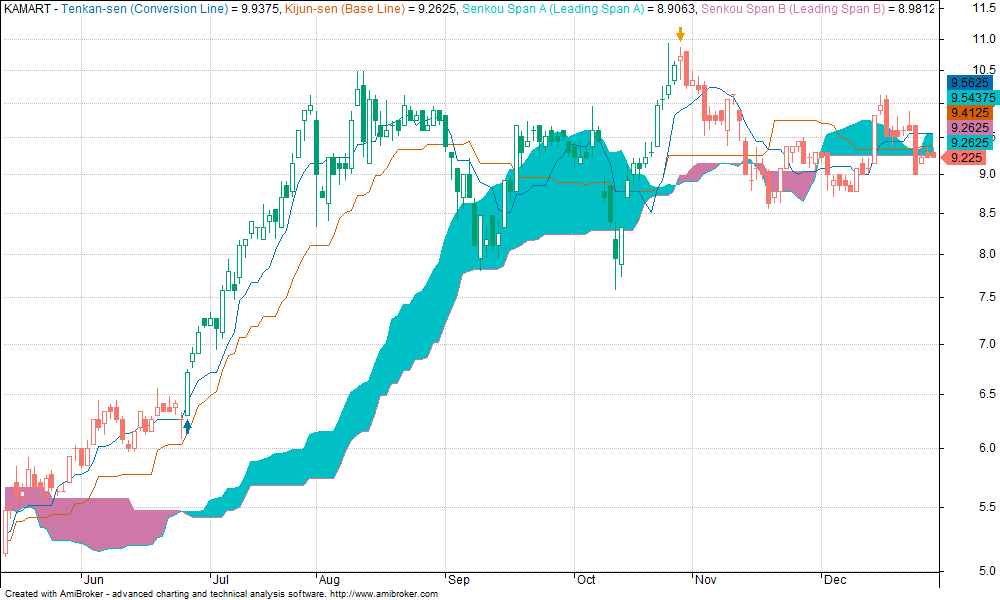
Task: Select the pink 9.2625 value label
Action: click(x=970, y=128)
